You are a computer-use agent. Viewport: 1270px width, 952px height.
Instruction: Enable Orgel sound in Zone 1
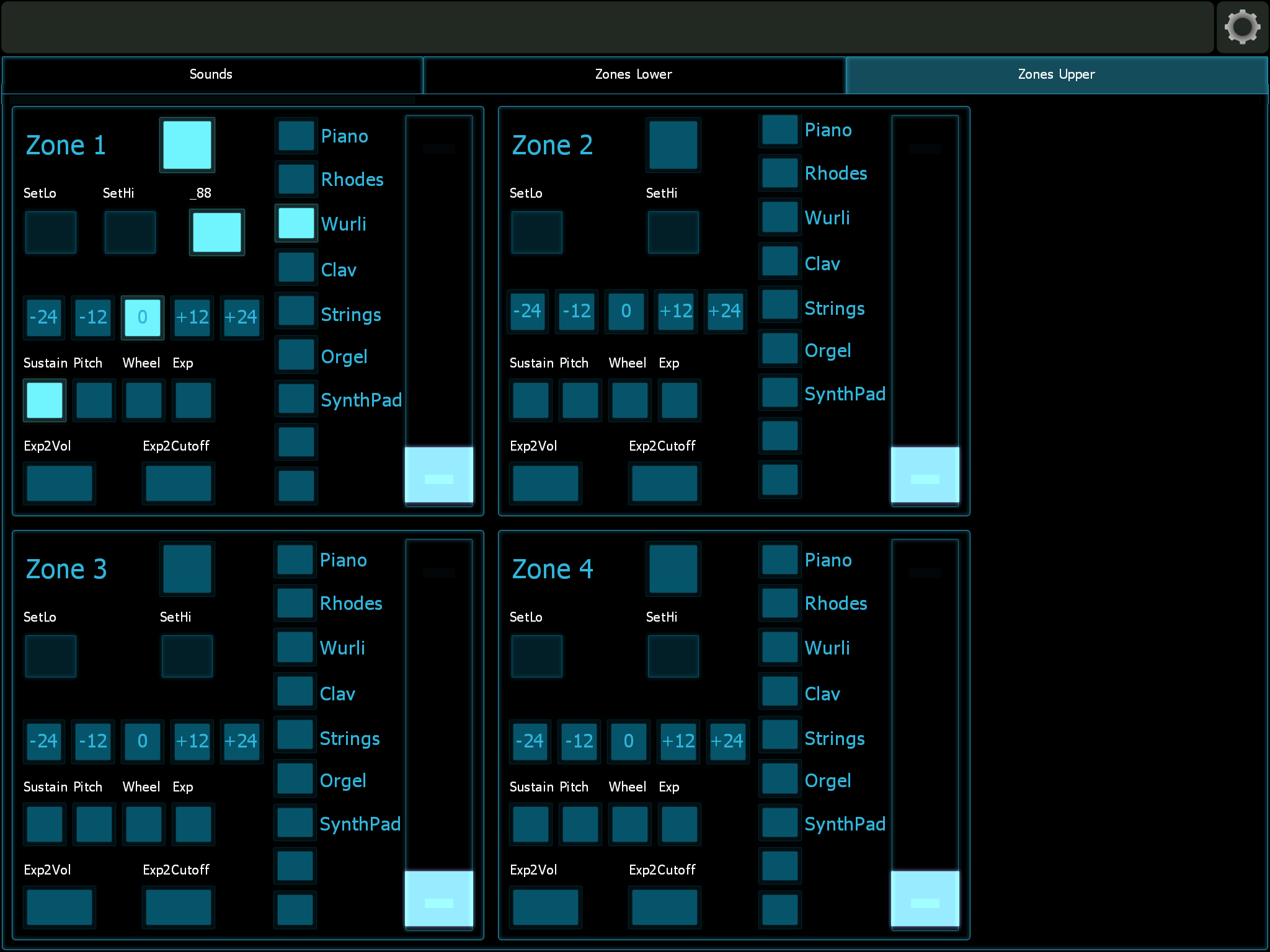coord(296,355)
